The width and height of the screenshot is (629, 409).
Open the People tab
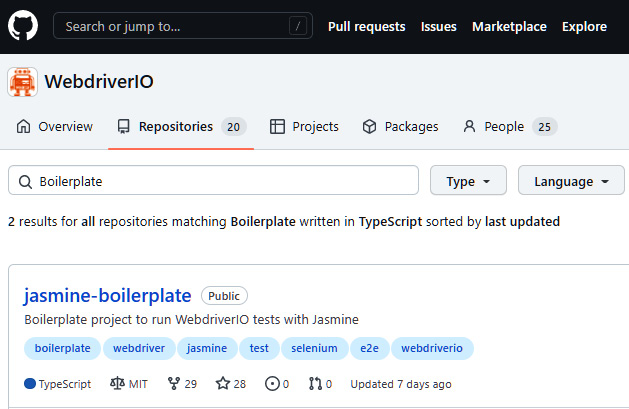coord(510,127)
